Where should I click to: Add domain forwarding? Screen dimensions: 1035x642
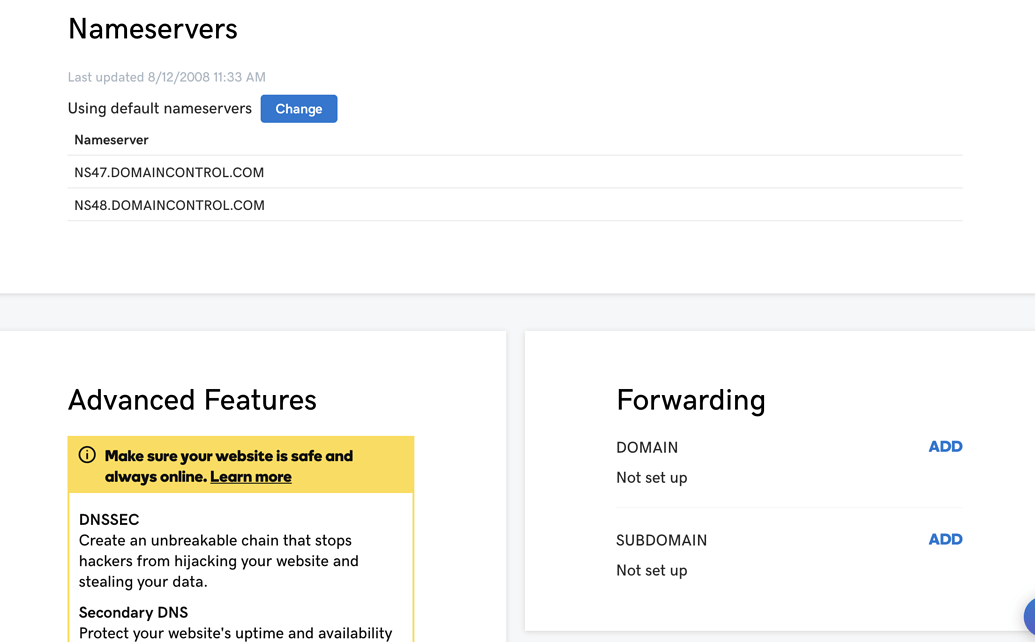pos(945,447)
